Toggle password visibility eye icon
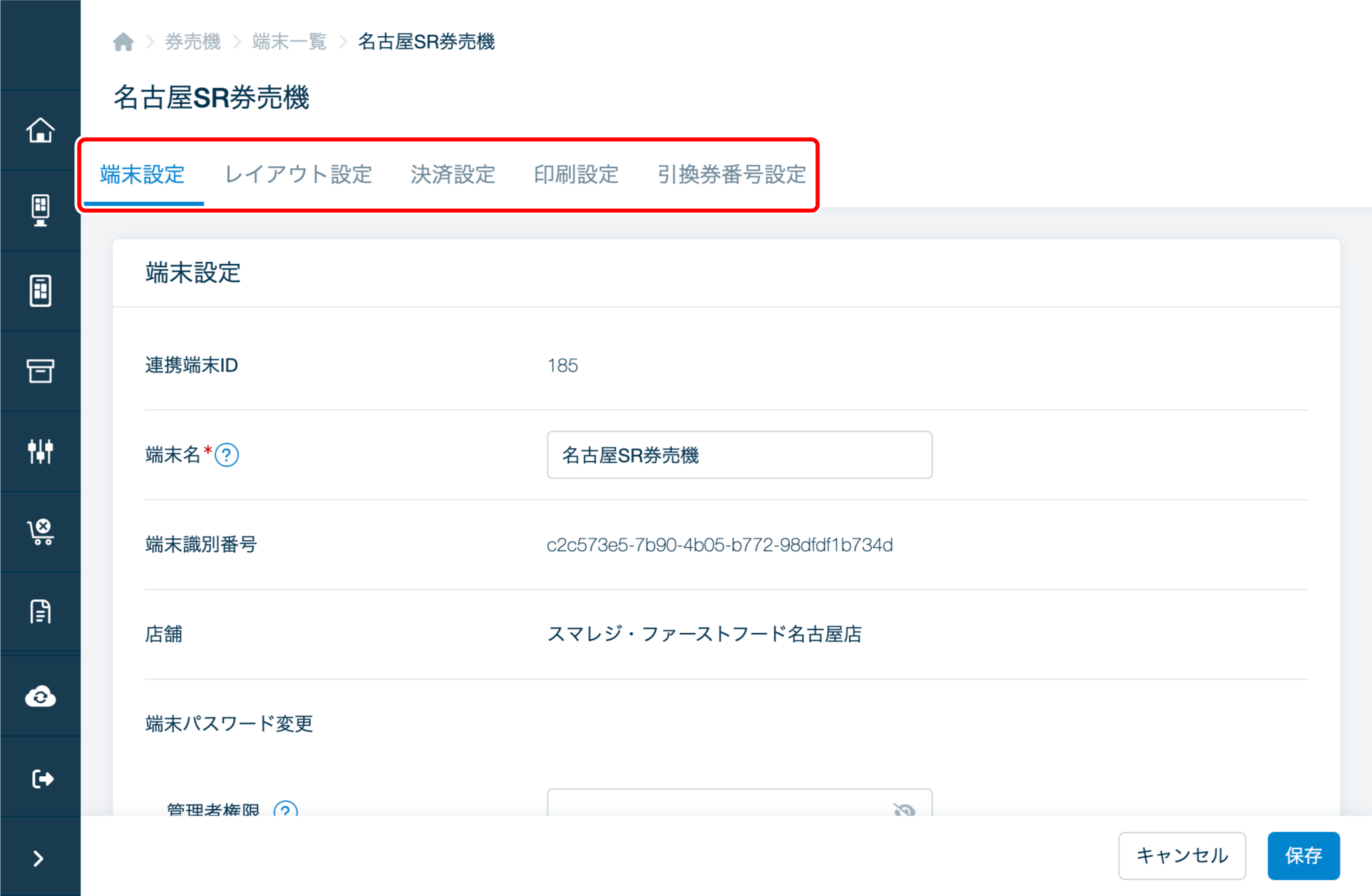The height and width of the screenshot is (896, 1372). [x=904, y=809]
